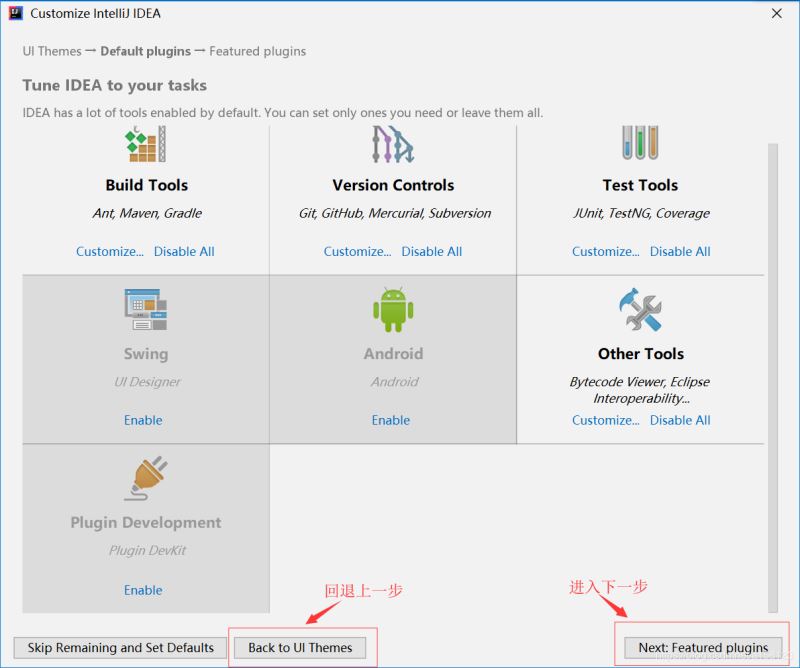This screenshot has width=800, height=668.
Task: Click the green Android robot icon
Action: click(x=393, y=310)
